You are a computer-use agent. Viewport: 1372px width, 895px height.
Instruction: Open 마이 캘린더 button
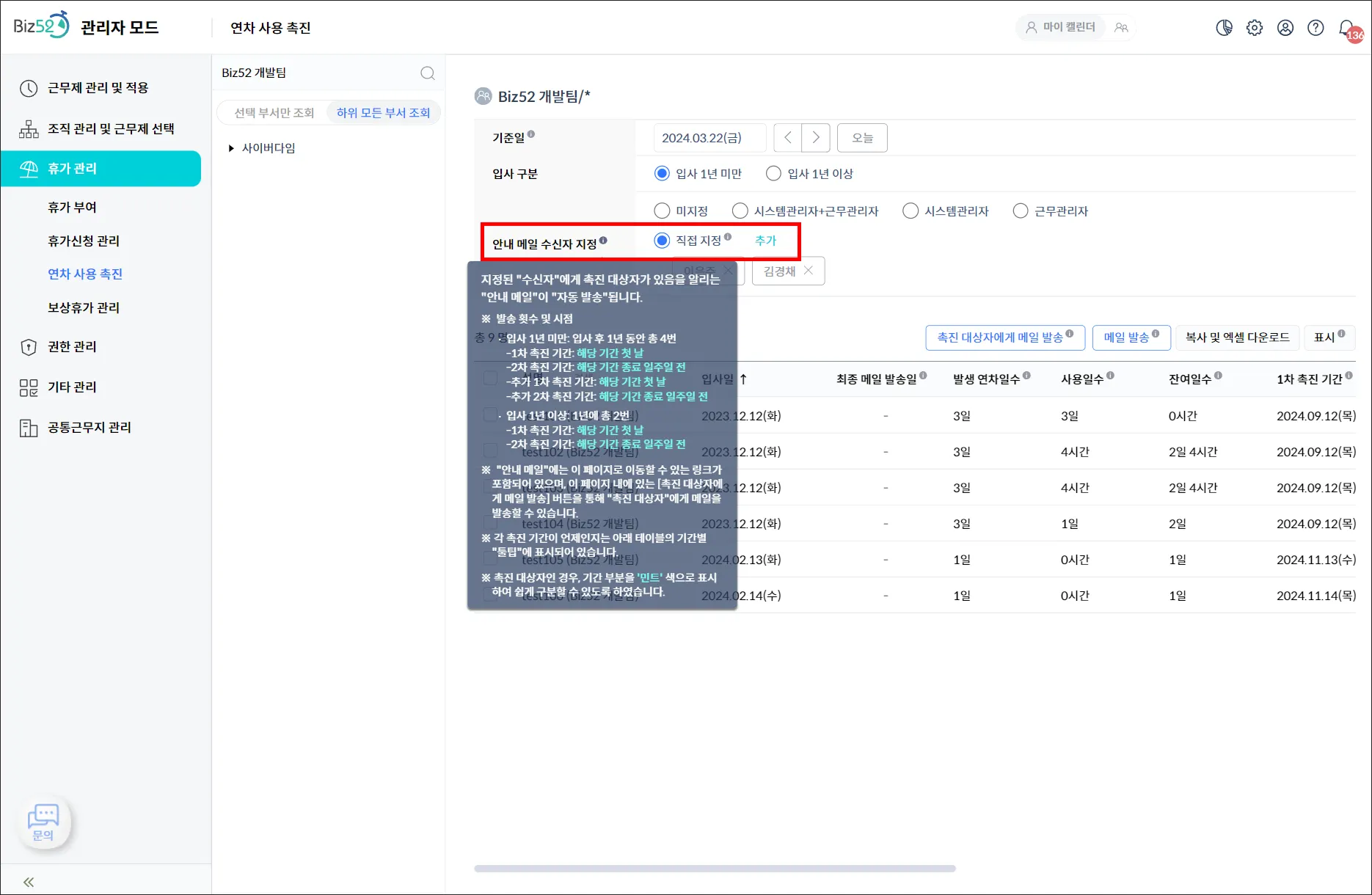[1061, 27]
